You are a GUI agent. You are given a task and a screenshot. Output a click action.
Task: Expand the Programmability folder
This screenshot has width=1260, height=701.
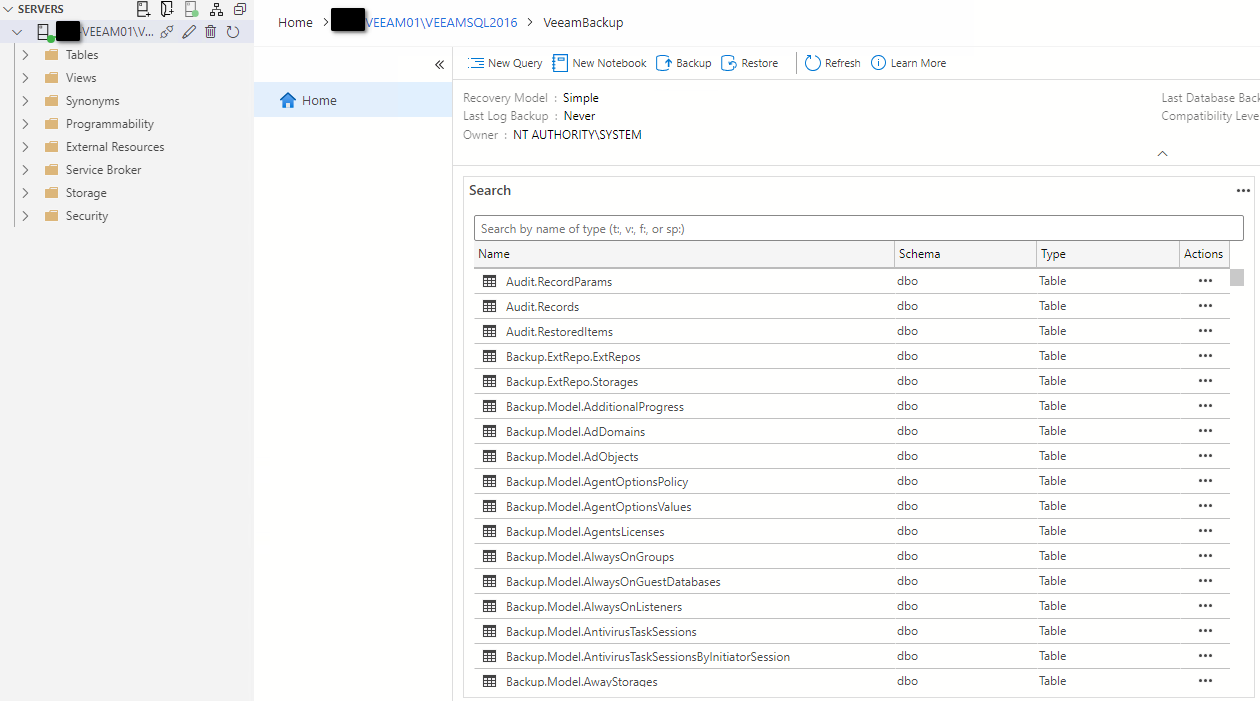(x=26, y=124)
